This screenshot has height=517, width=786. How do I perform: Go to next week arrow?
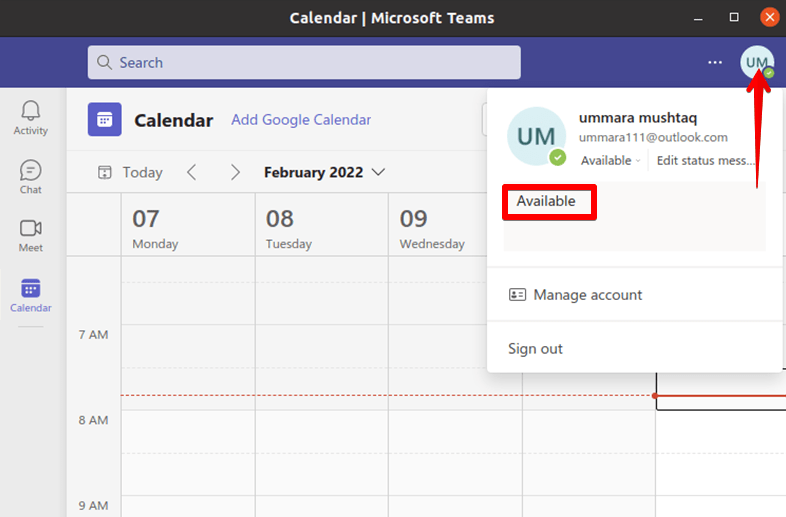point(235,172)
